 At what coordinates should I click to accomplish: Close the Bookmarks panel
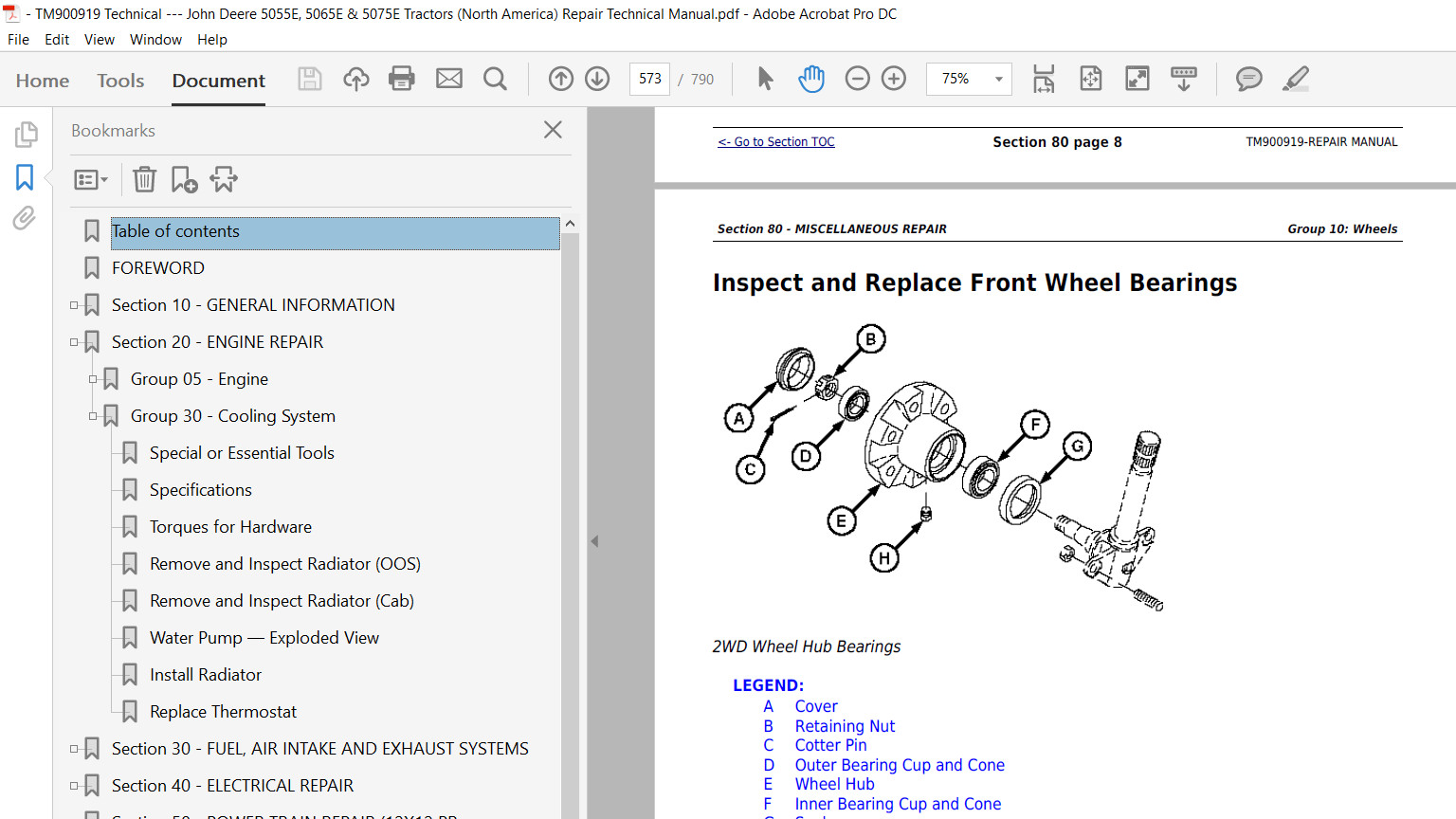pyautogui.click(x=554, y=130)
